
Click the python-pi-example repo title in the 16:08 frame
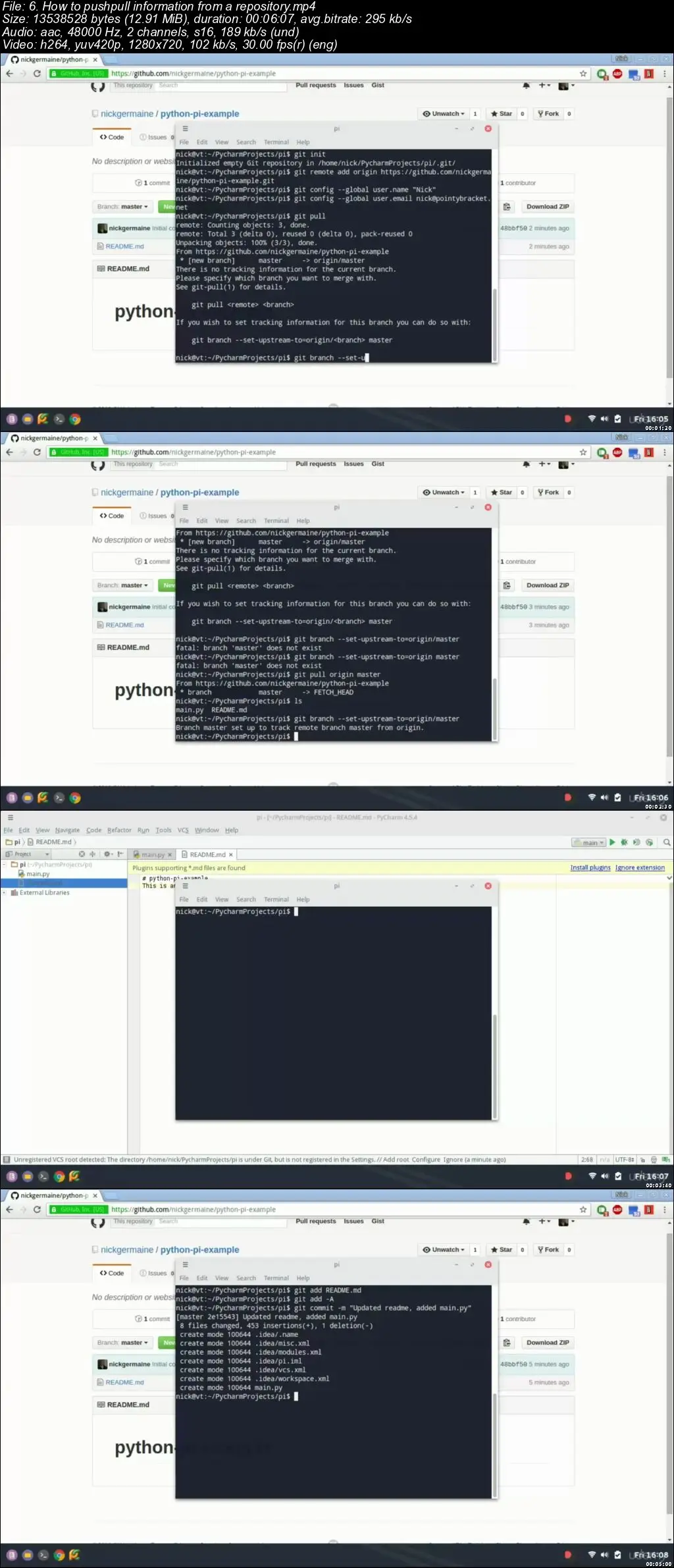(x=200, y=1250)
